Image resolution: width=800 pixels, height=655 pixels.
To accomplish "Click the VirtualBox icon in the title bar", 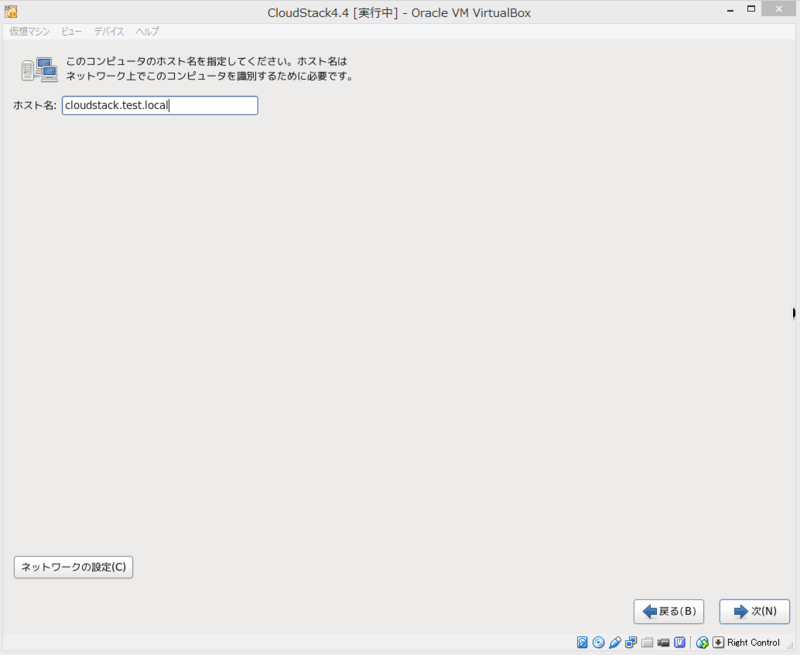I will pyautogui.click(x=10, y=9).
